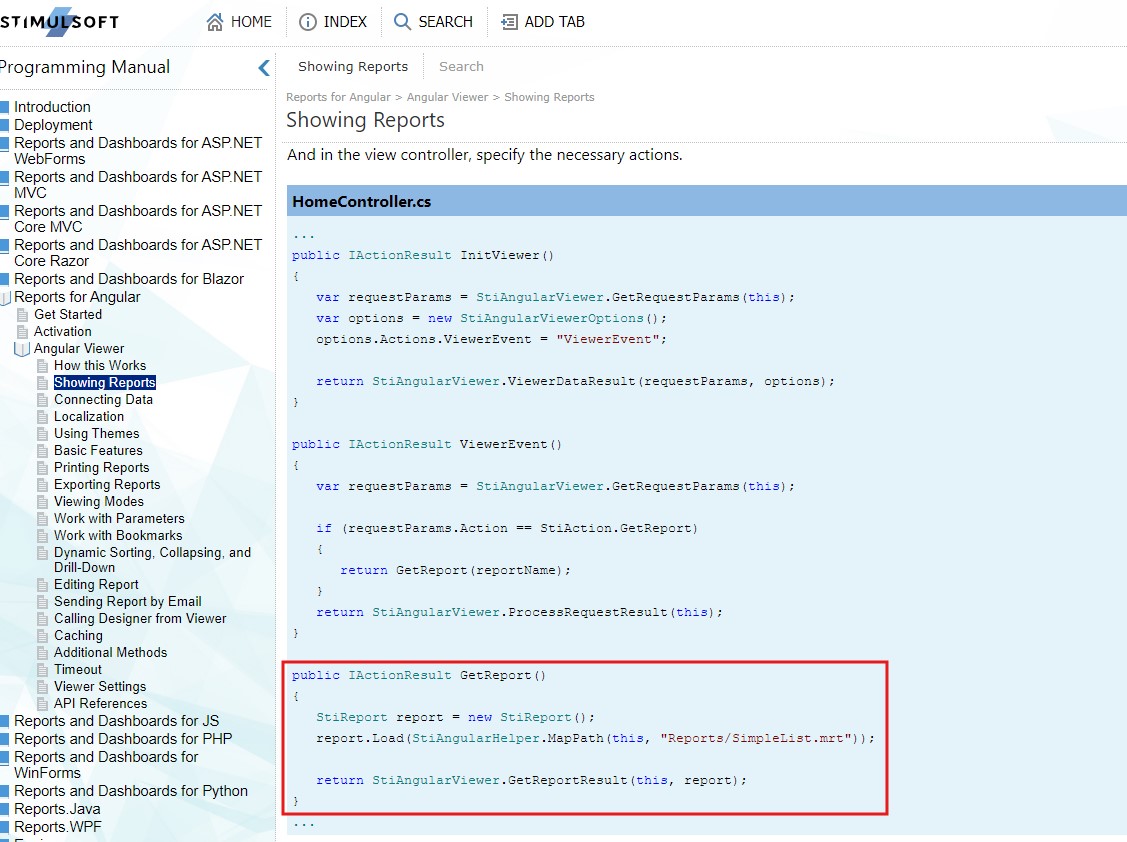
Task: Open Reports and Dashboards for JS
Action: [x=116, y=720]
